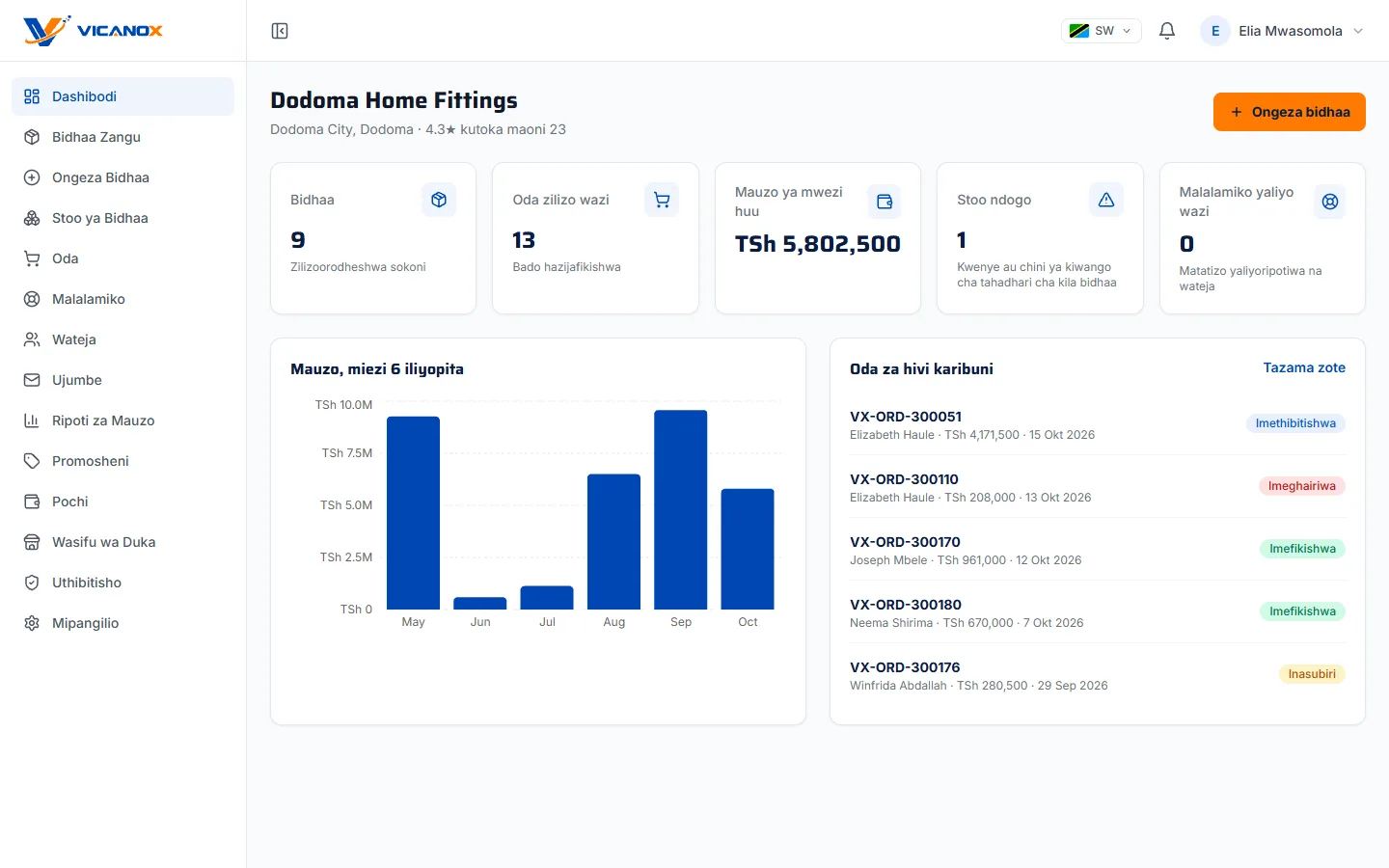Navigate to Oda in sidebar
Viewport: 1389px width, 868px height.
(x=123, y=258)
